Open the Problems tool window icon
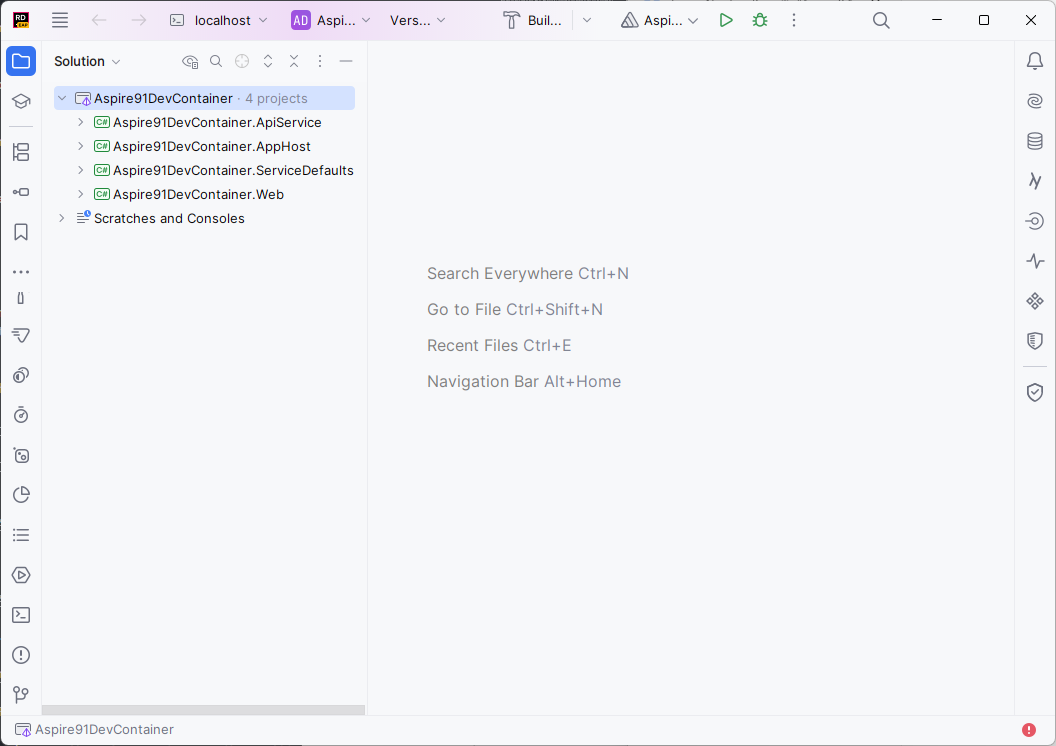 21,655
